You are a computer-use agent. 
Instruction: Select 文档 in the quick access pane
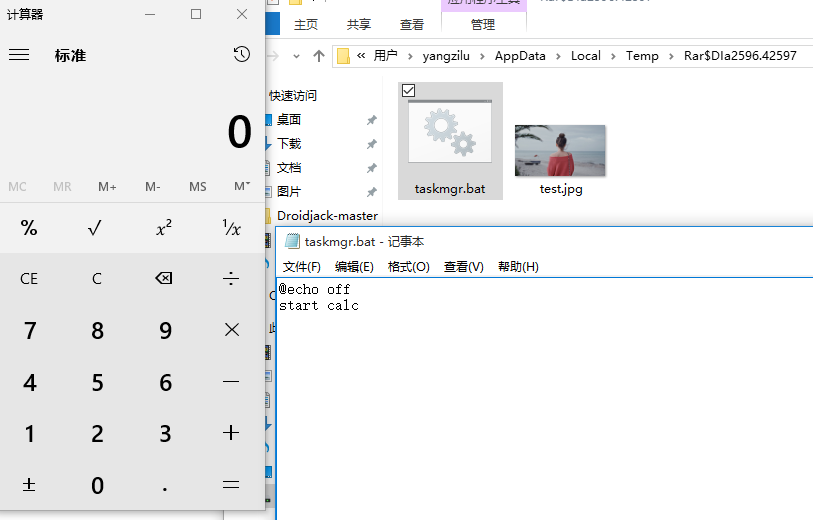pos(289,168)
